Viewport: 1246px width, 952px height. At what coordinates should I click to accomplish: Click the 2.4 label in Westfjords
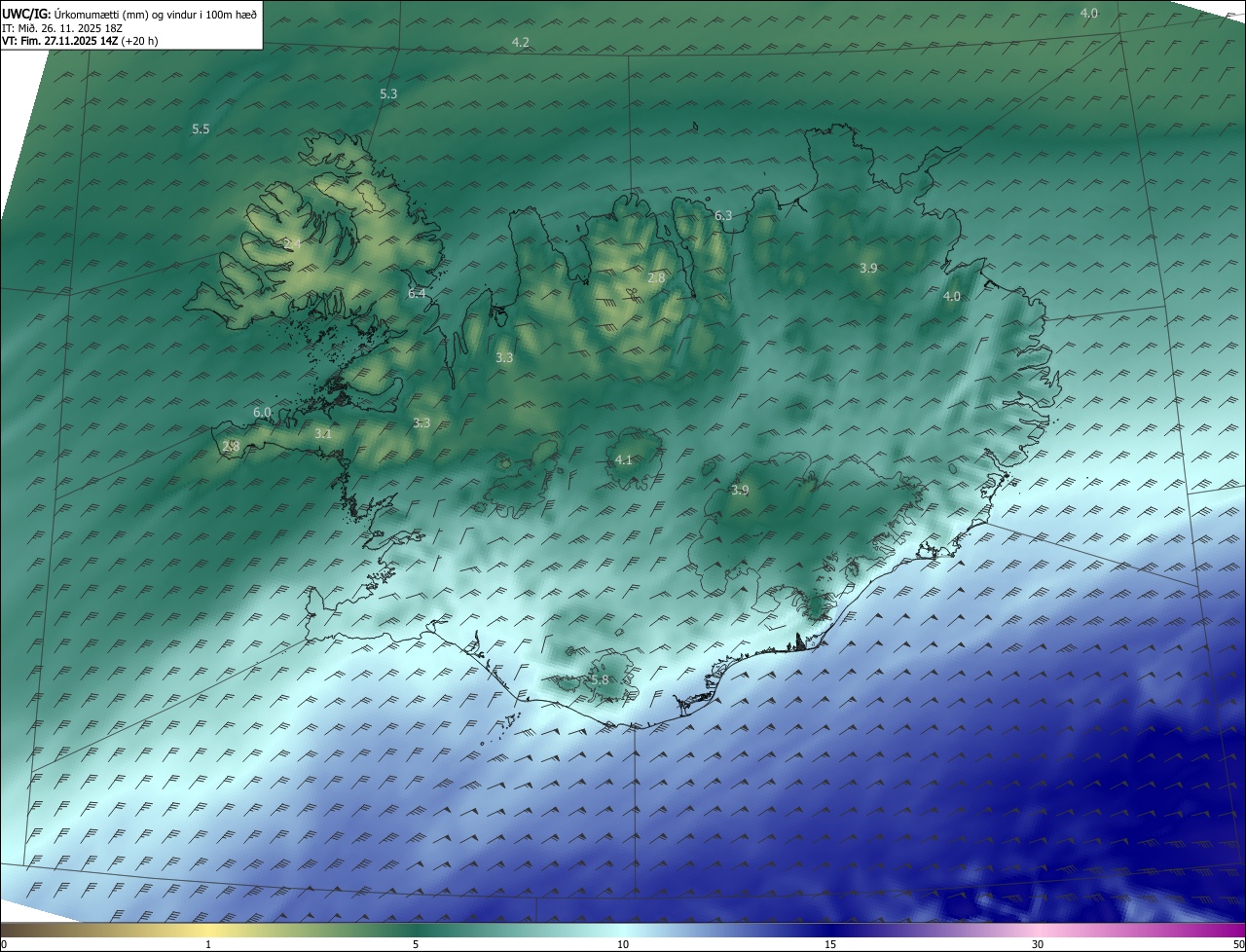click(x=292, y=242)
